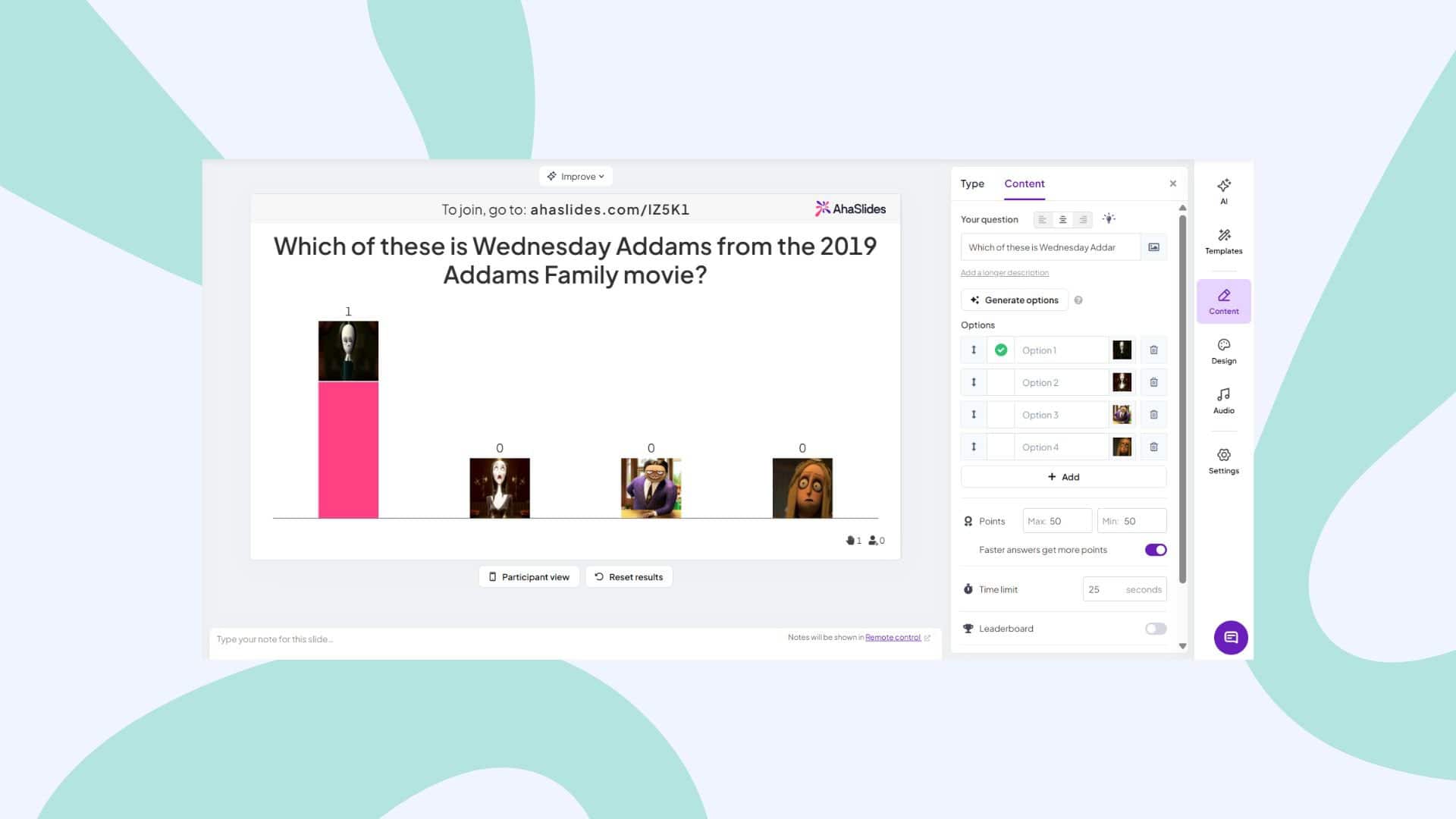Image resolution: width=1456 pixels, height=819 pixels.
Task: Click Option 2 image thumbnail in panel
Action: pyautogui.click(x=1122, y=382)
